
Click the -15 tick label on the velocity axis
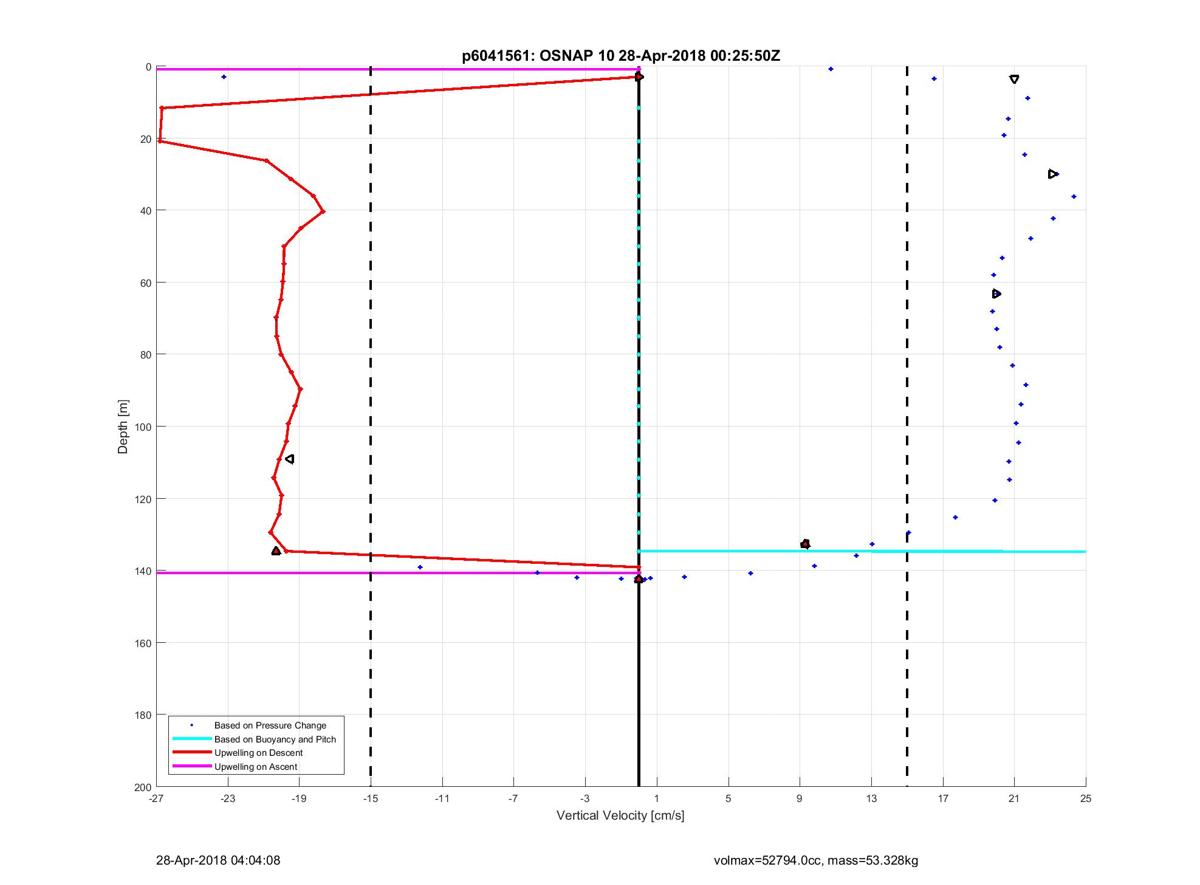[x=370, y=798]
